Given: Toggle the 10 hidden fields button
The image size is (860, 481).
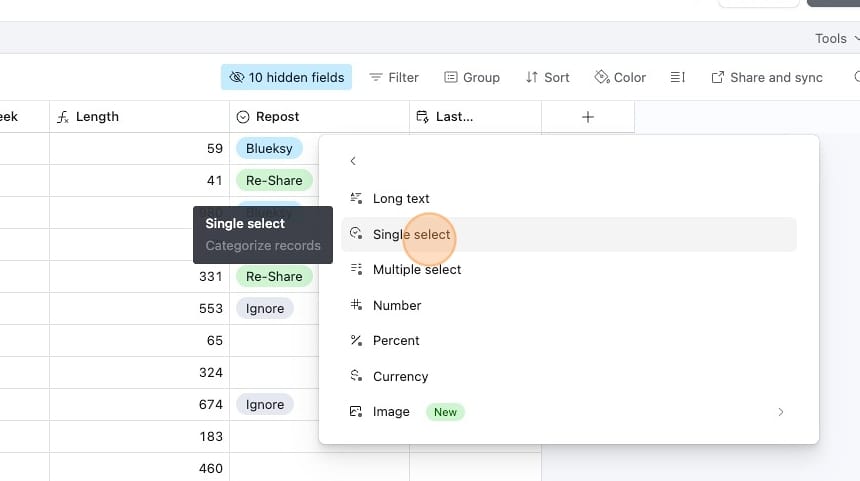Looking at the screenshot, I should click(286, 77).
